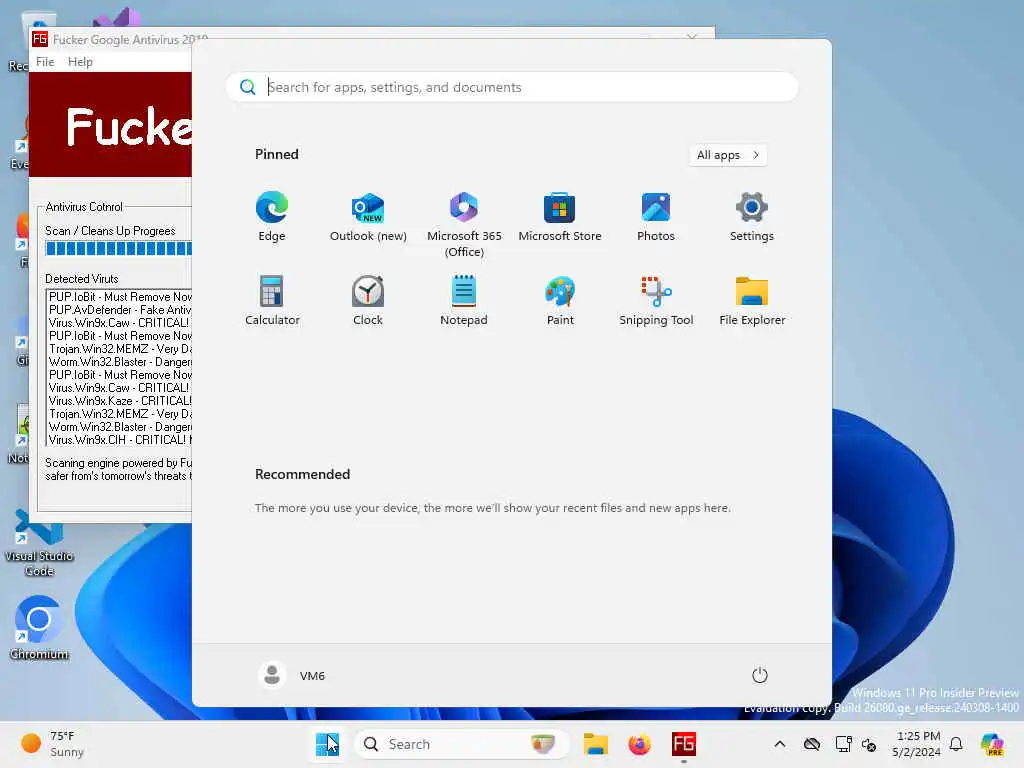
Task: Focus the Start menu search field
Action: (512, 87)
